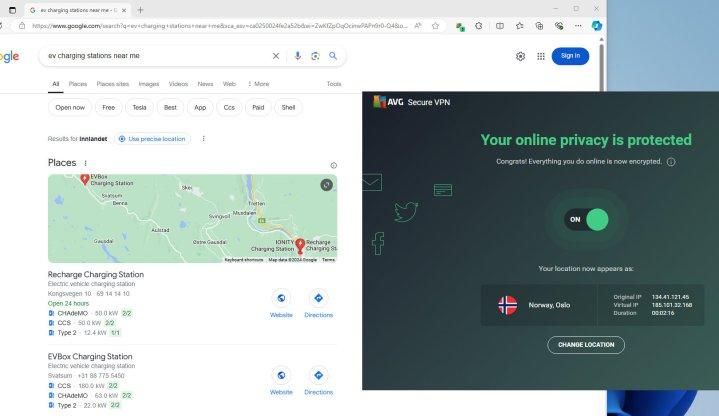Click the Sign in button
The height and width of the screenshot is (416, 719).
[x=570, y=56]
